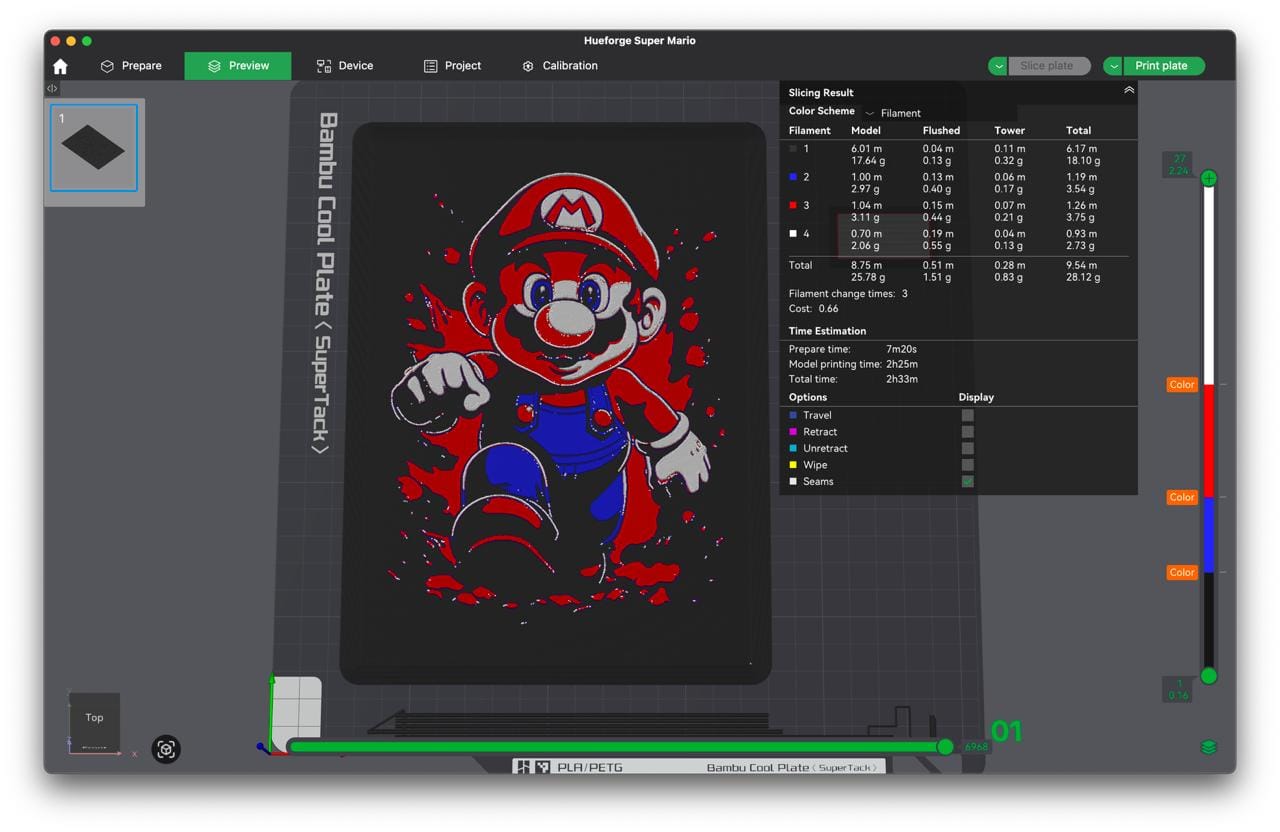Image resolution: width=1280 pixels, height=832 pixels.
Task: Click the 'Tower' column header
Action: click(x=1010, y=130)
